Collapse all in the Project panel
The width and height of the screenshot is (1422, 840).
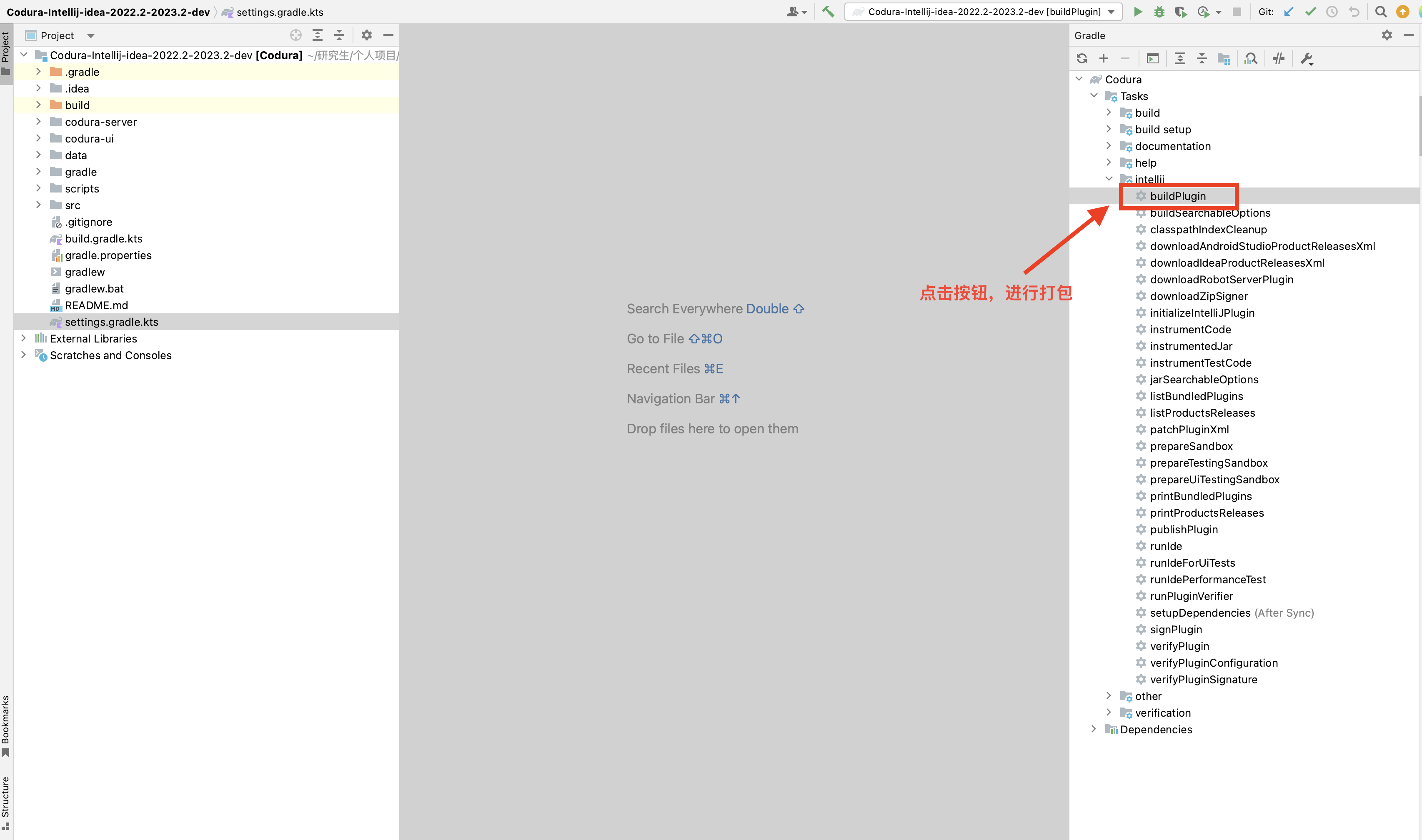tap(339, 35)
